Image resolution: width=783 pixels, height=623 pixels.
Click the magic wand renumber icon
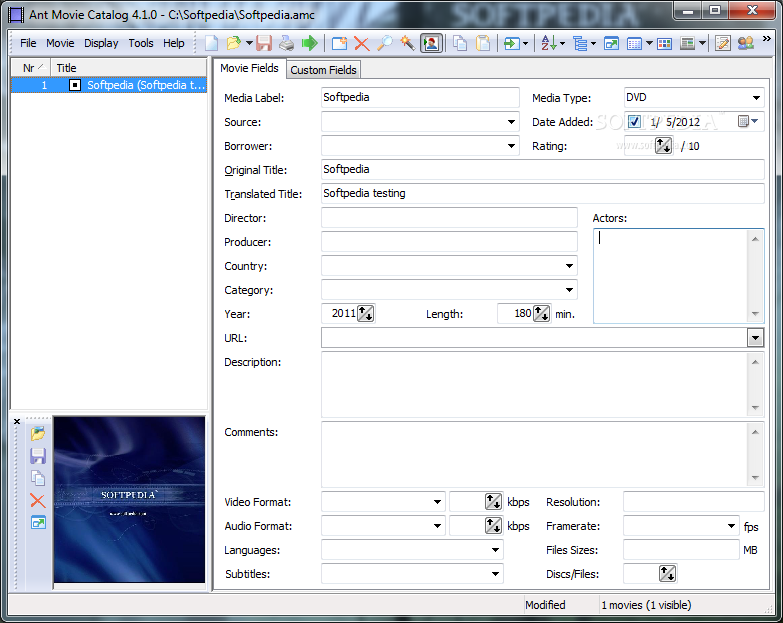[x=407, y=43]
